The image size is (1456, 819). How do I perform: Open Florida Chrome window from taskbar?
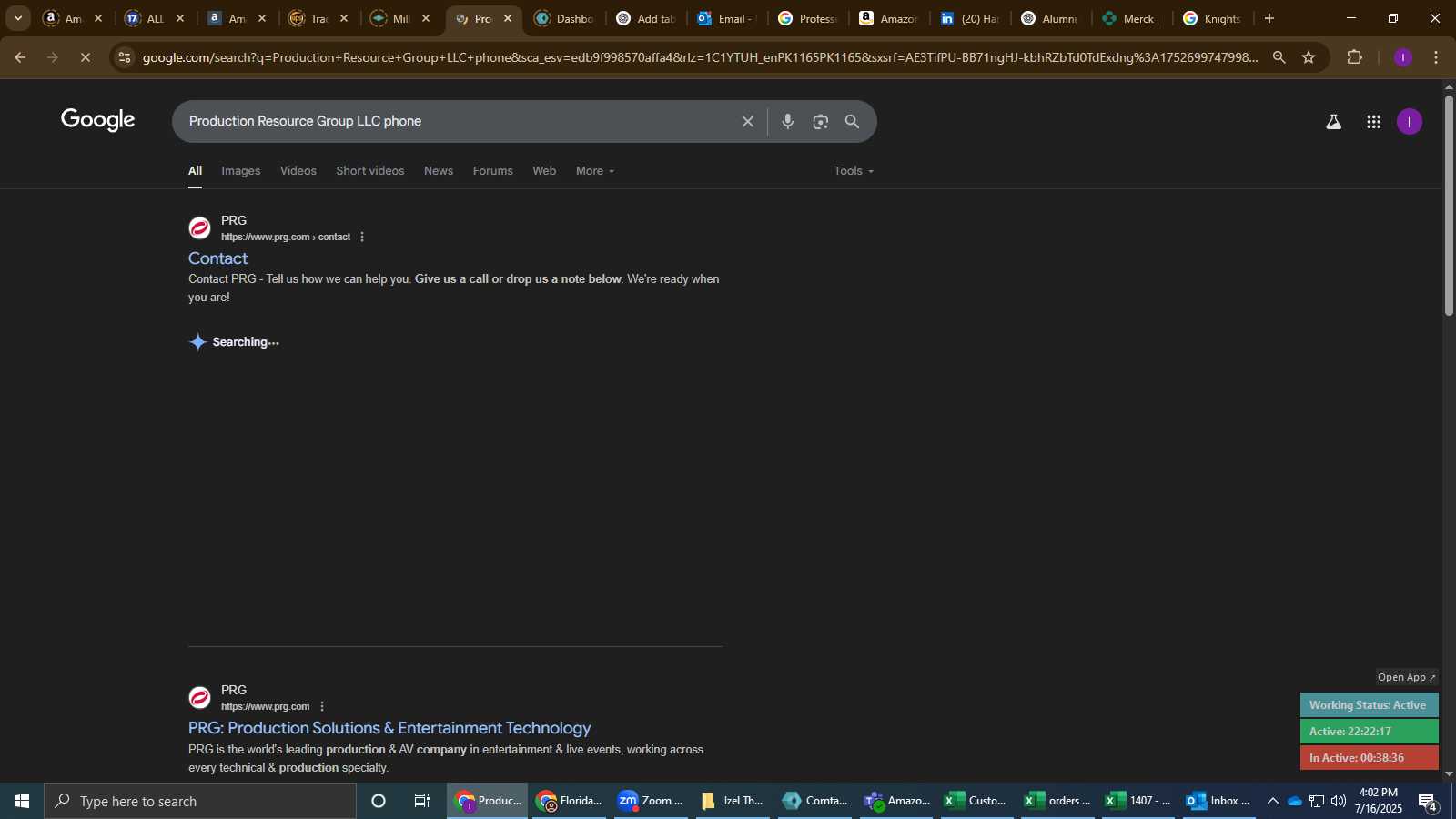click(x=570, y=801)
